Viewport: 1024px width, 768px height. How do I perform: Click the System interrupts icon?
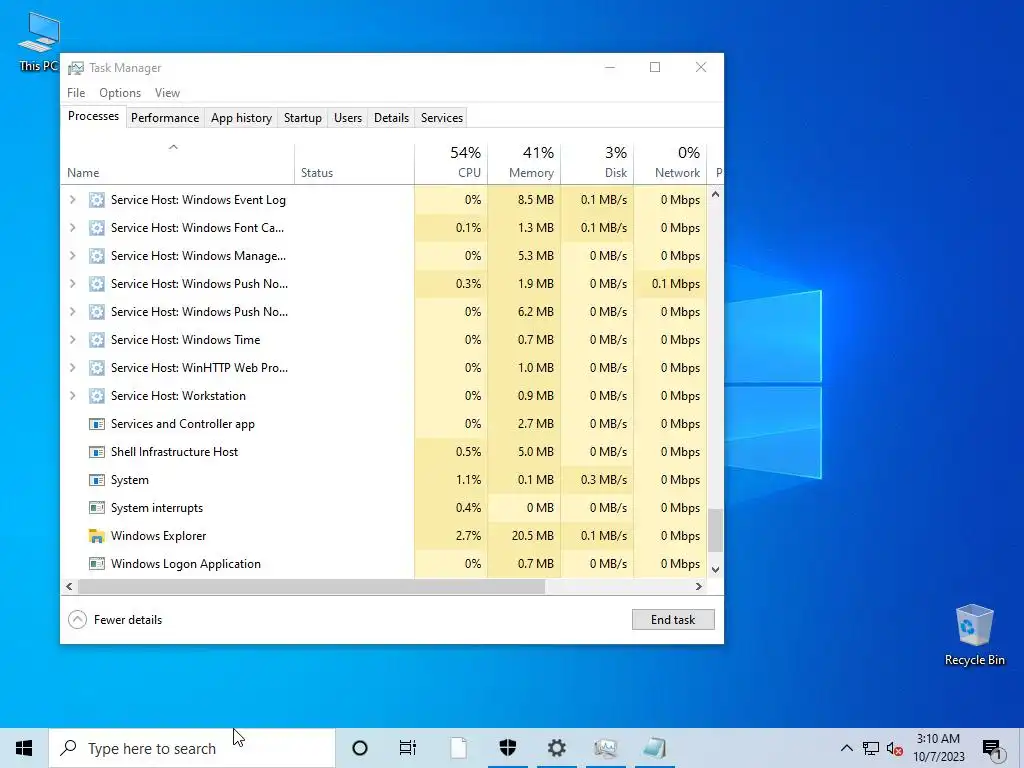coord(97,508)
